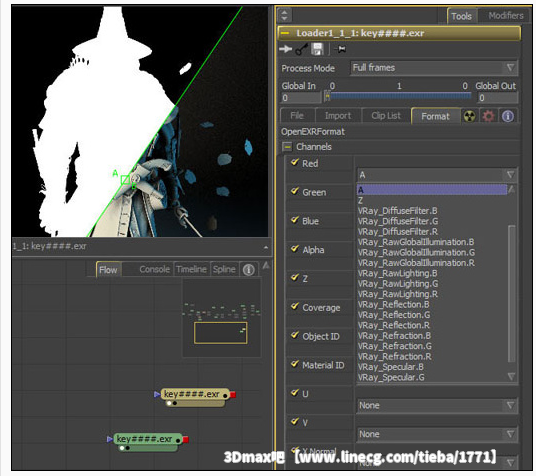Click the up/down arrows icon above the Loader header
The height and width of the screenshot is (476, 536).
tap(284, 15)
